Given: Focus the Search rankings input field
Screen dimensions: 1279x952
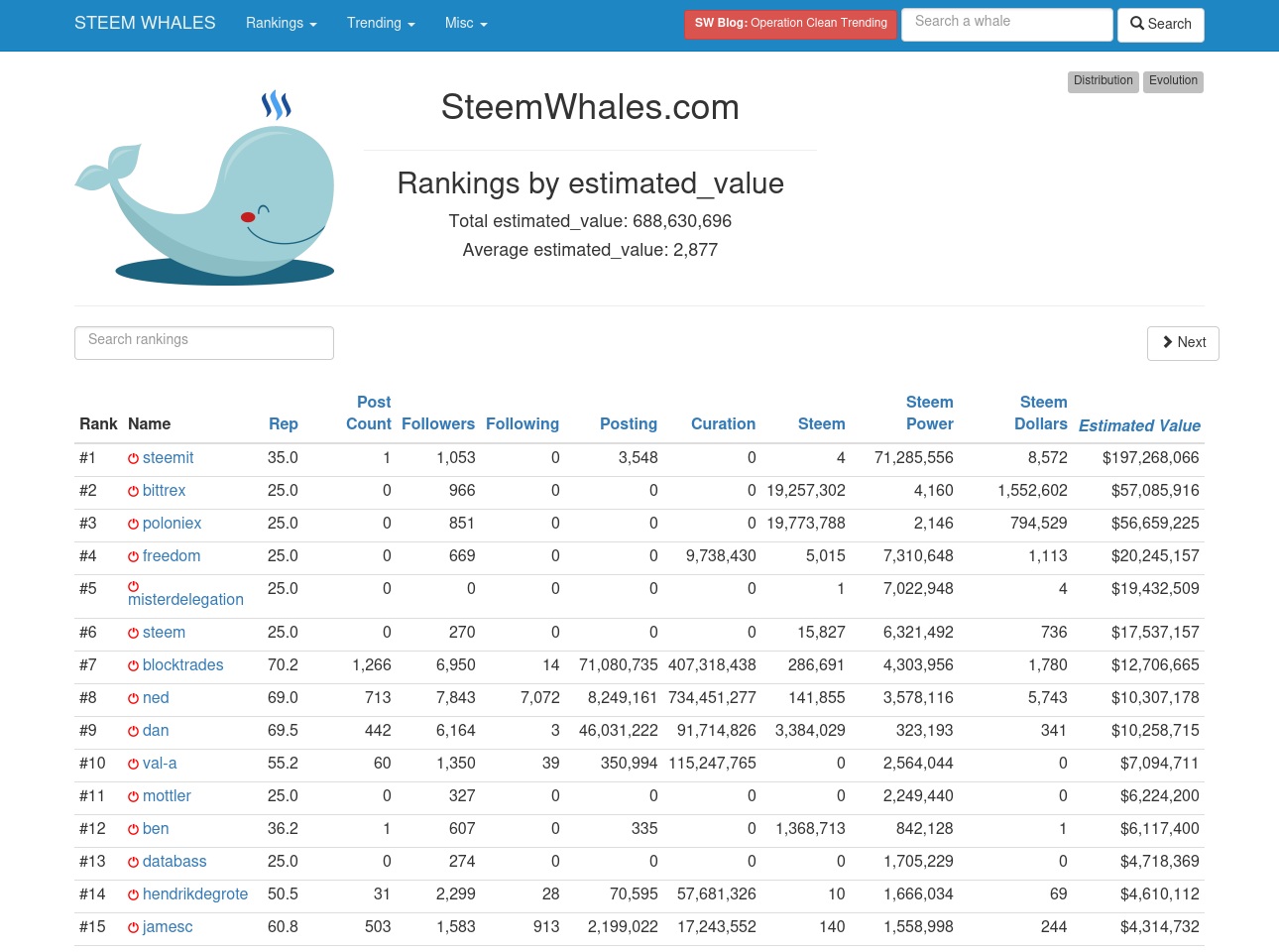Looking at the screenshot, I should 204,343.
